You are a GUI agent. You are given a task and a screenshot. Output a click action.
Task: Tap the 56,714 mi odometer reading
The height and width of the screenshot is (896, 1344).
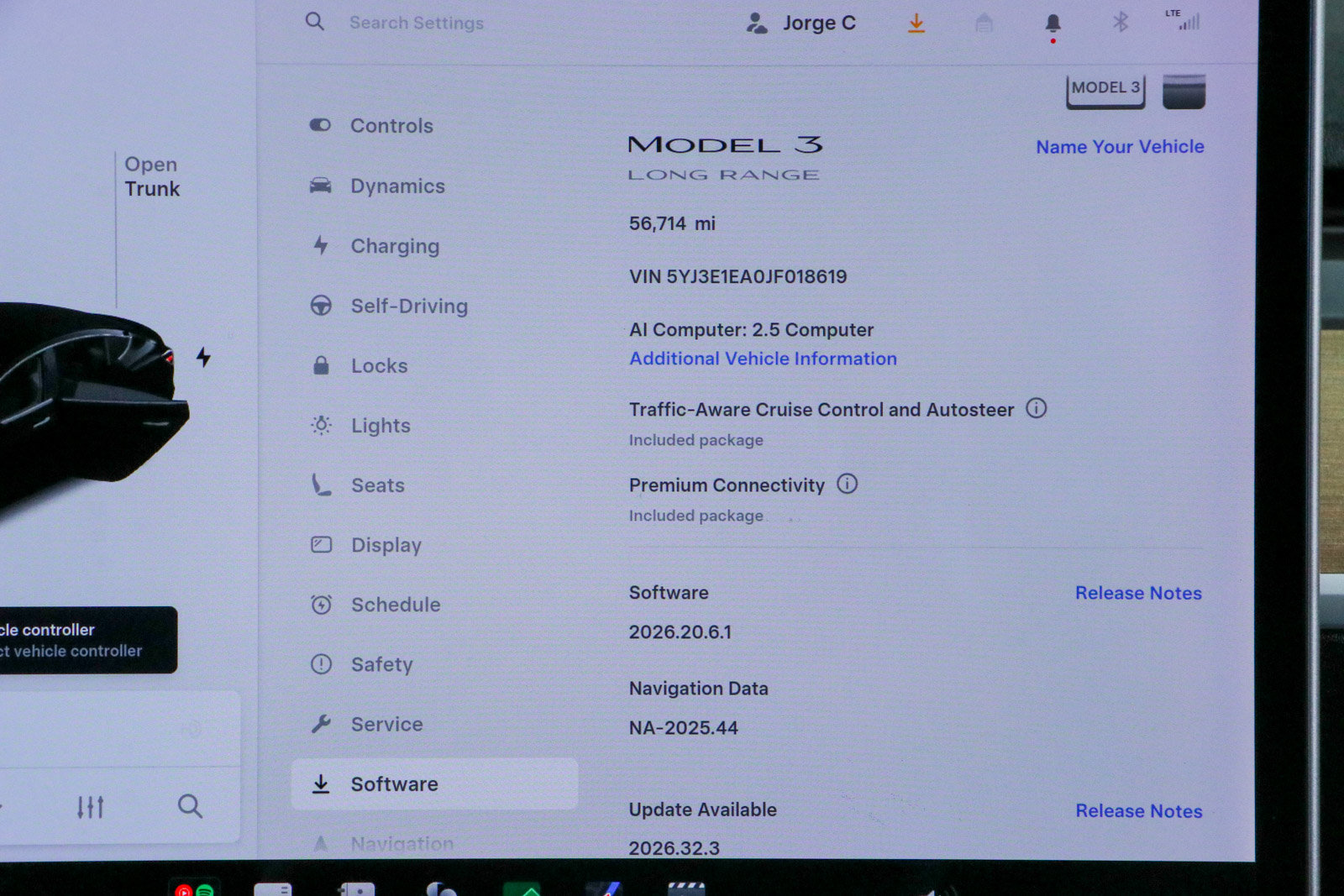tap(672, 223)
